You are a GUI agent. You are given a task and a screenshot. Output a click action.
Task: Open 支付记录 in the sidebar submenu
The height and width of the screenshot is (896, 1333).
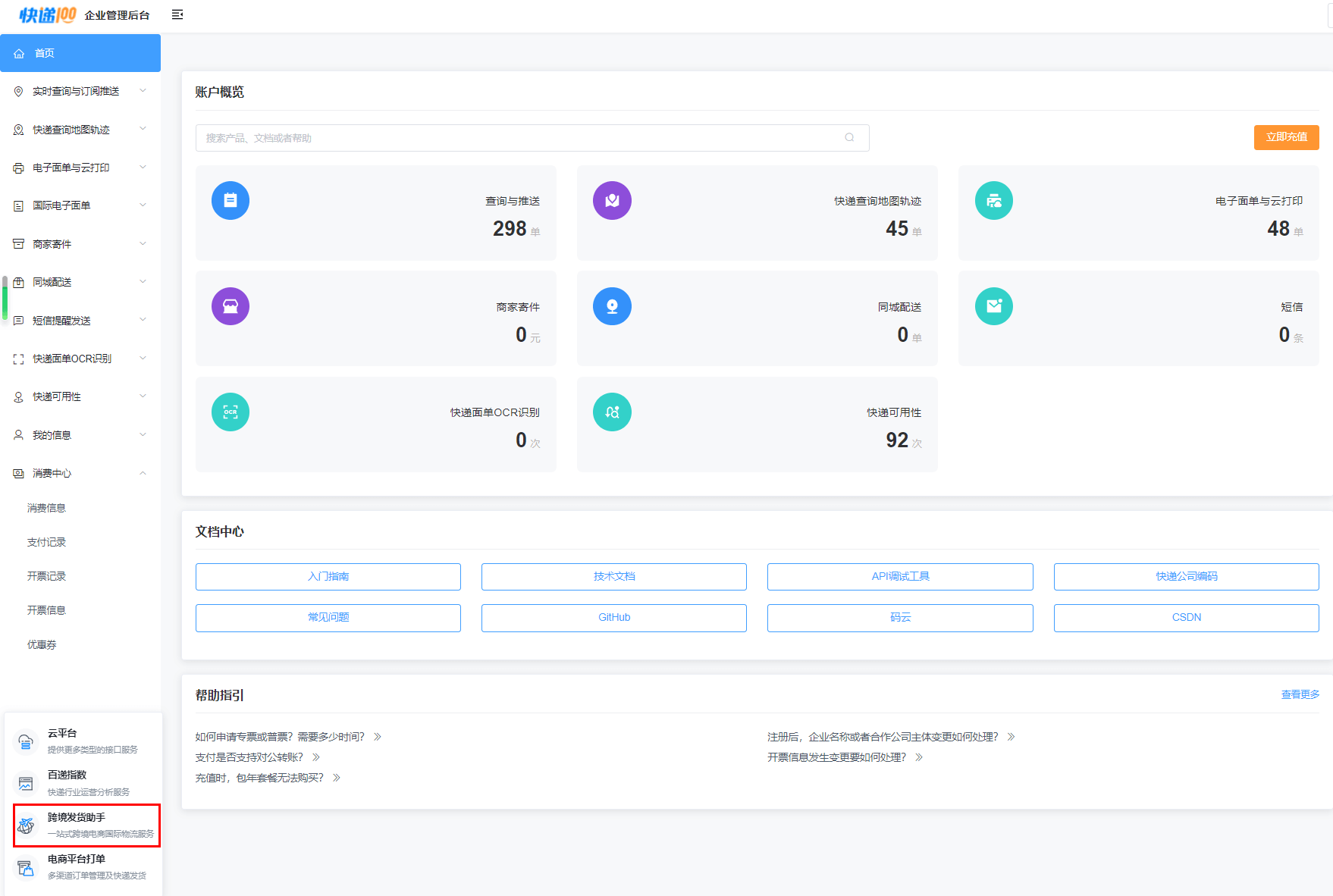pyautogui.click(x=47, y=542)
